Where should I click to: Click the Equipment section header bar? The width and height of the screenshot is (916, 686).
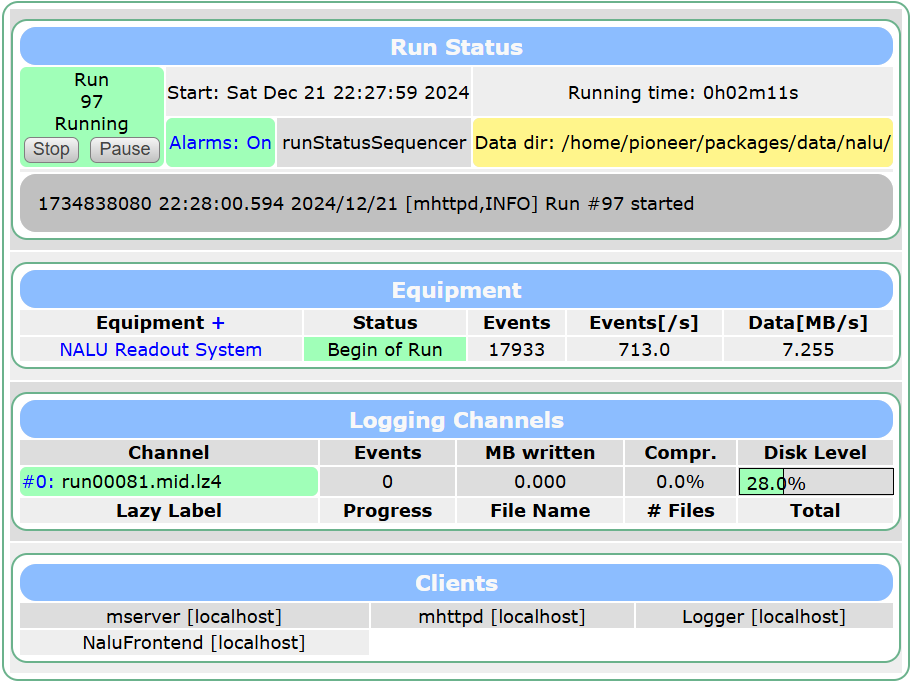pos(456,290)
